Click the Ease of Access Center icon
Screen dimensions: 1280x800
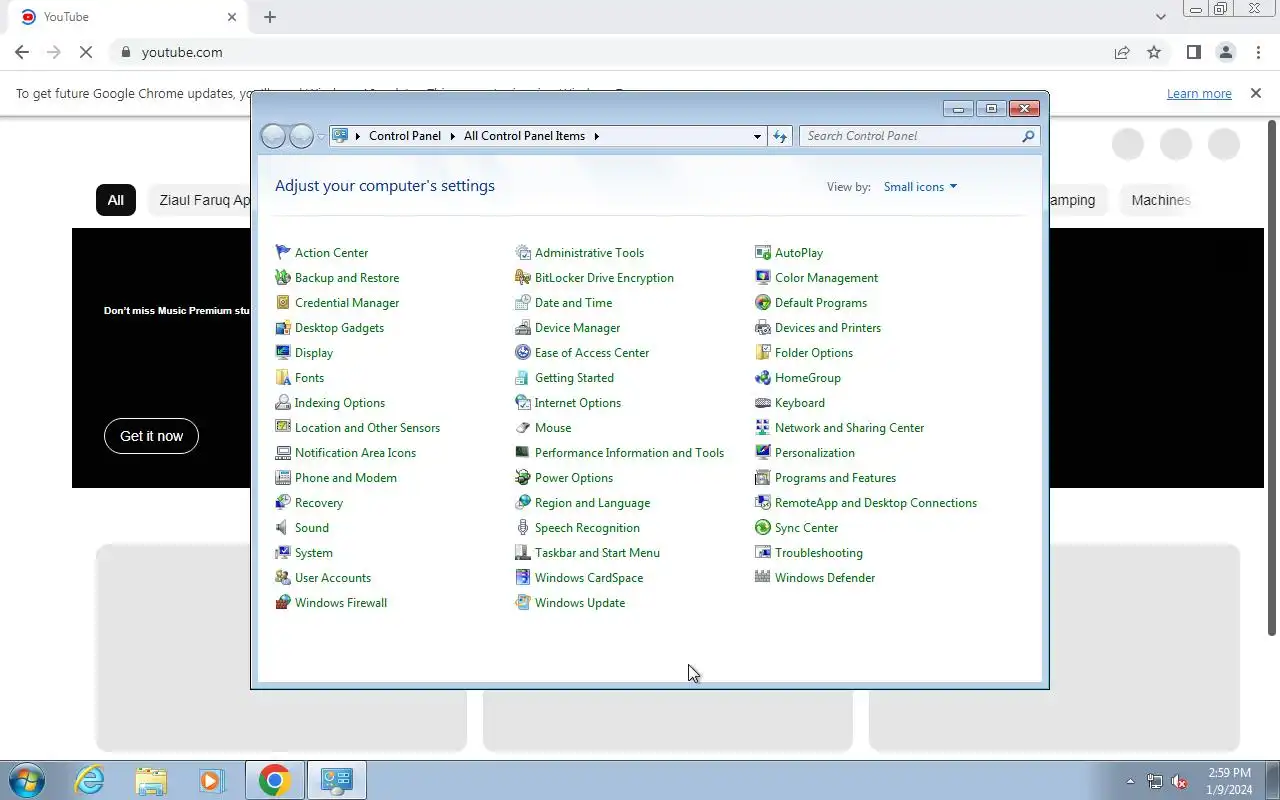tap(523, 353)
